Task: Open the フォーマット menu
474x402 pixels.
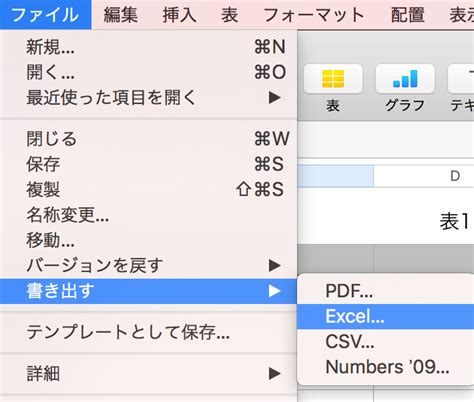Action: [x=314, y=15]
